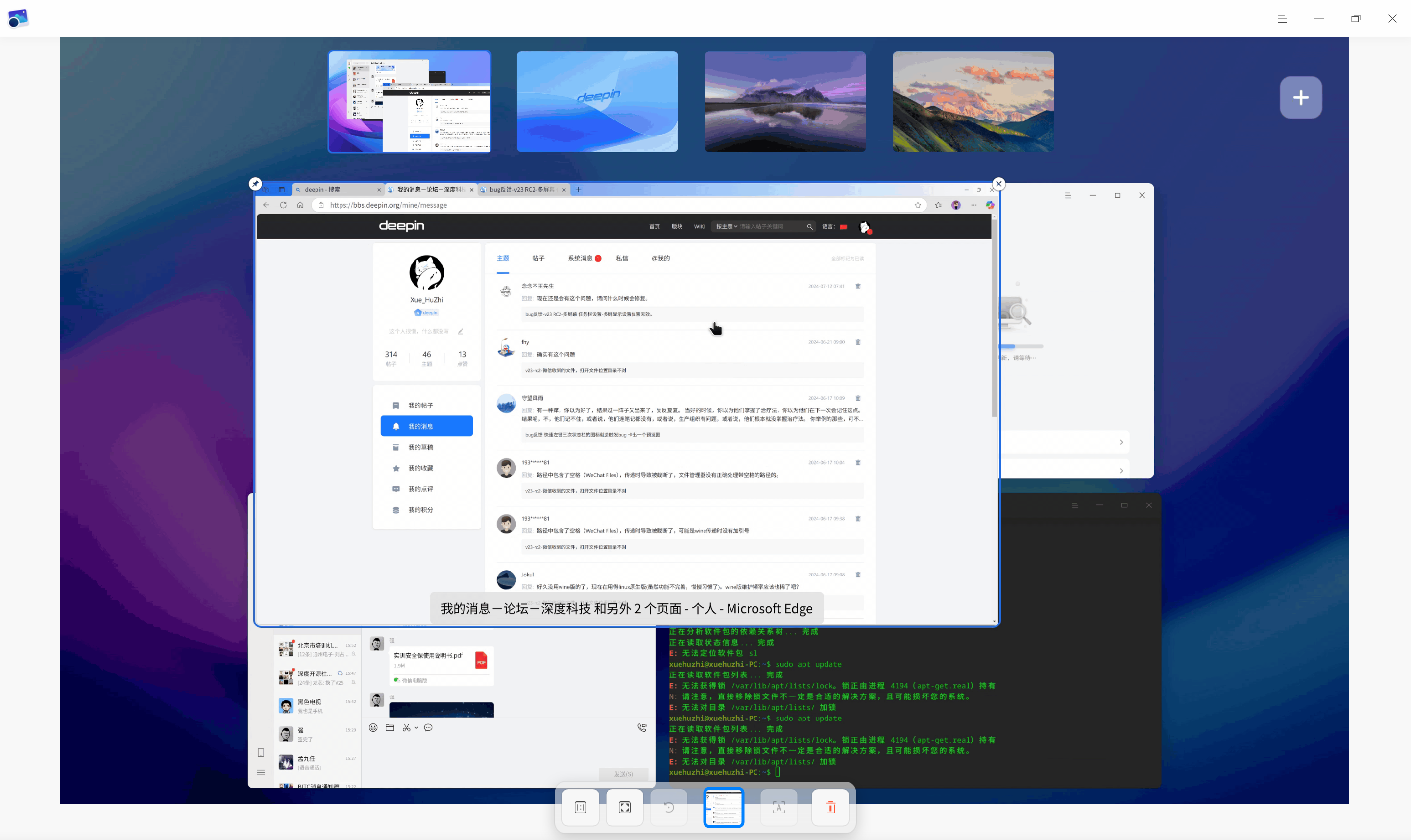
Task: Click the scissors screenshot icon in chat toolbar
Action: click(x=407, y=728)
